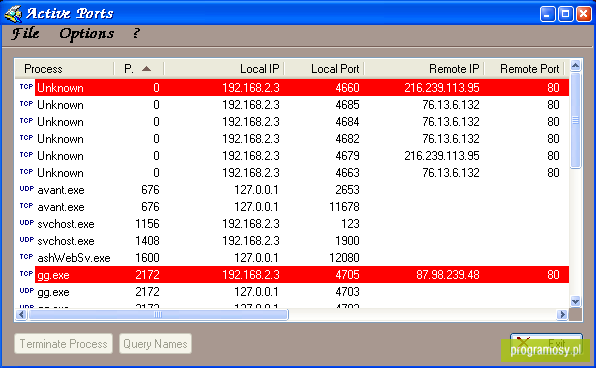Click TCP icon of Unknown row port 4660
This screenshot has height=368, width=596.
[26, 87]
